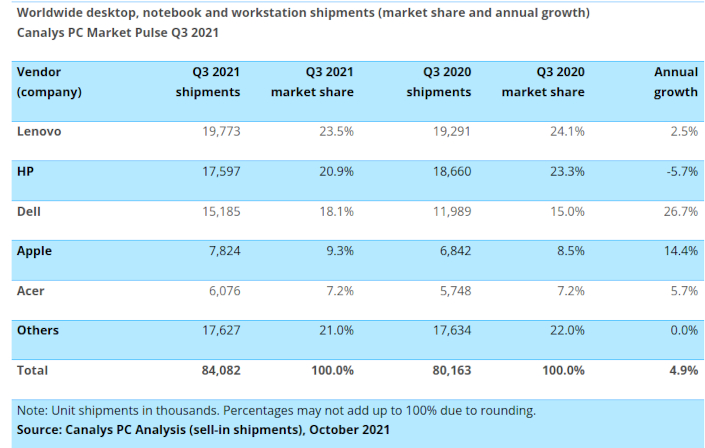Select the Annual growth column header
Image resolution: width=705 pixels, height=448 pixels.
pos(675,82)
